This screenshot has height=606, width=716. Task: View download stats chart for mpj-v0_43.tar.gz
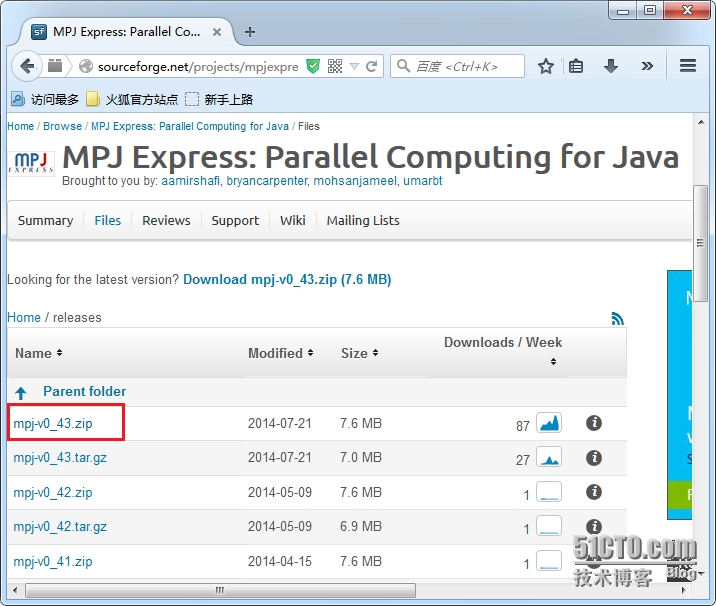[549, 458]
